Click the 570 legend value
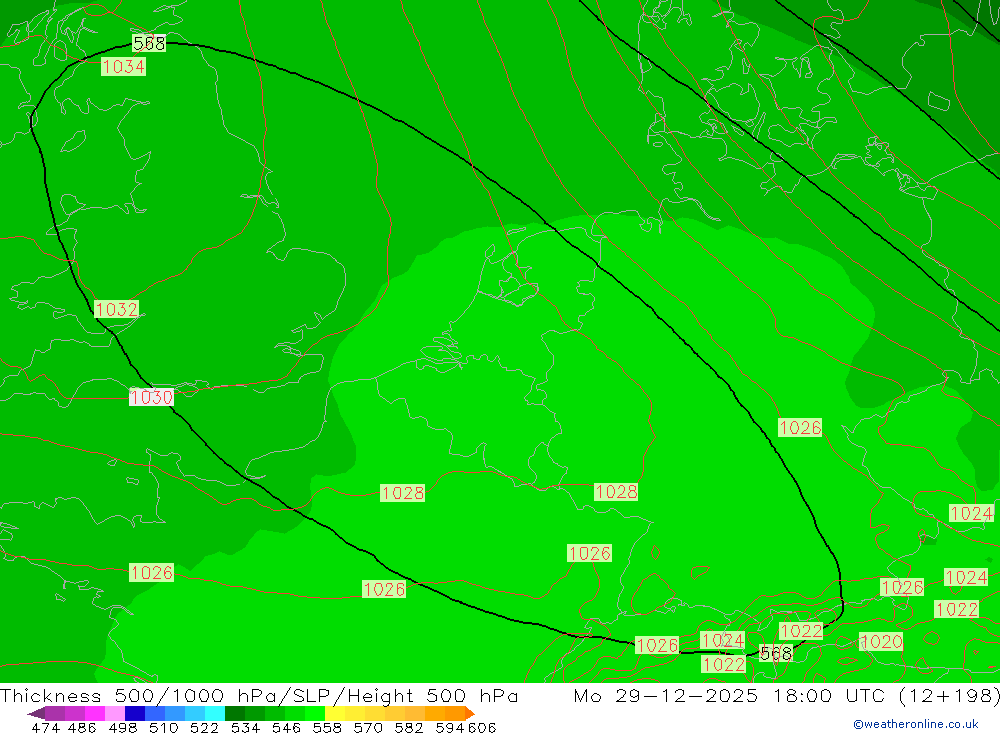1000x733 pixels. coord(368,728)
